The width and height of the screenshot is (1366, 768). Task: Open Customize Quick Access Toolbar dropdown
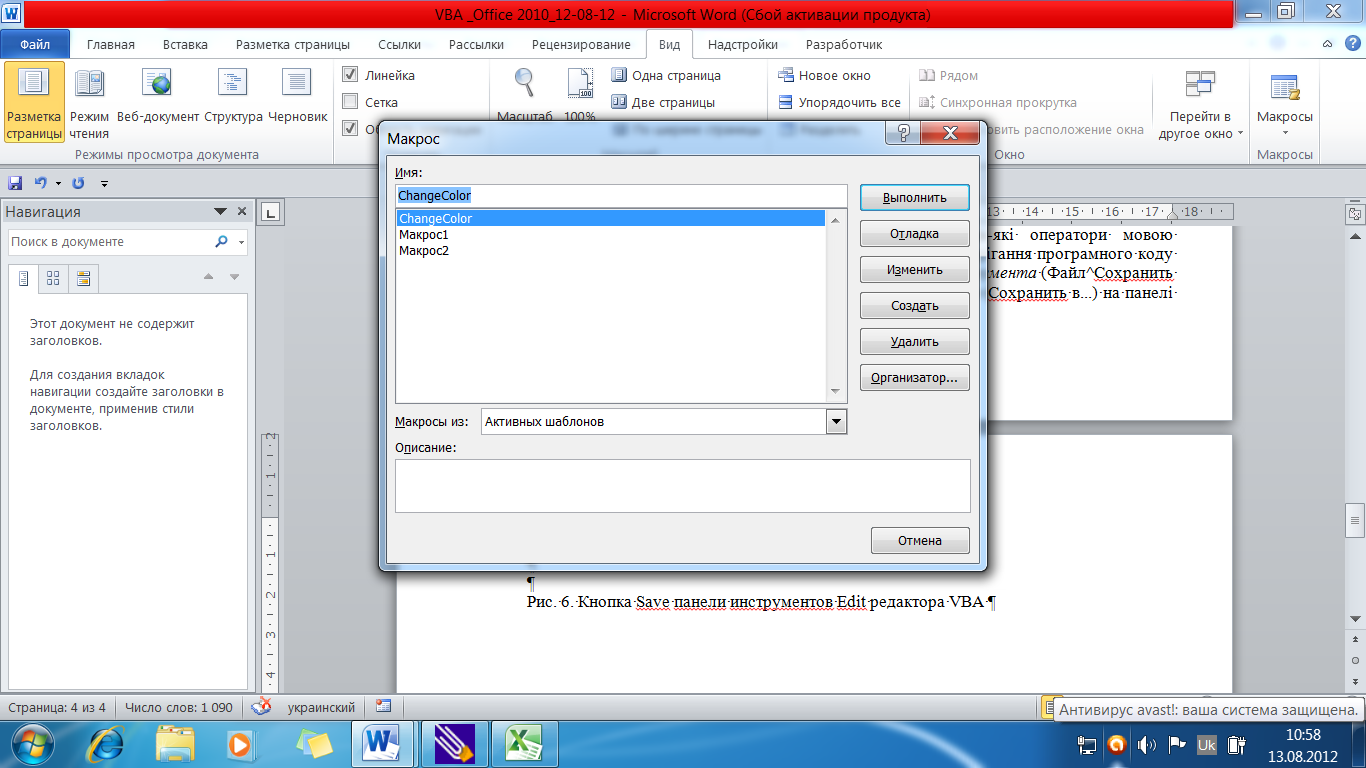(x=104, y=183)
